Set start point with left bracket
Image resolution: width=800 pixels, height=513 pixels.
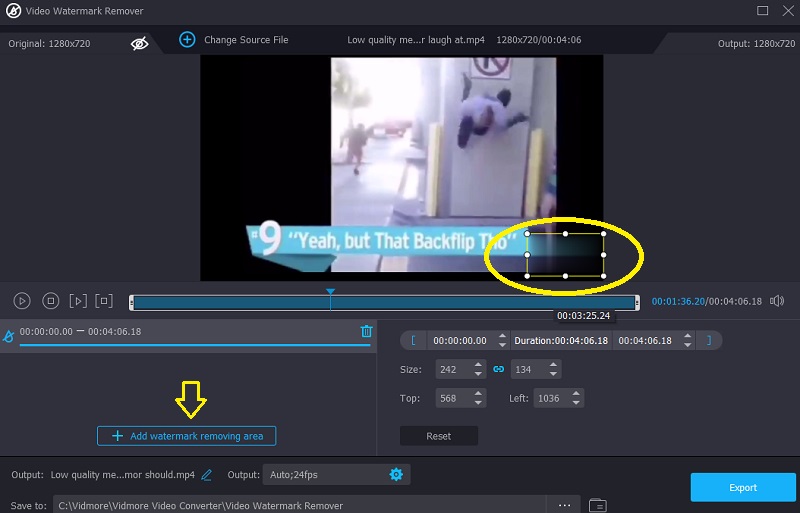tap(413, 340)
